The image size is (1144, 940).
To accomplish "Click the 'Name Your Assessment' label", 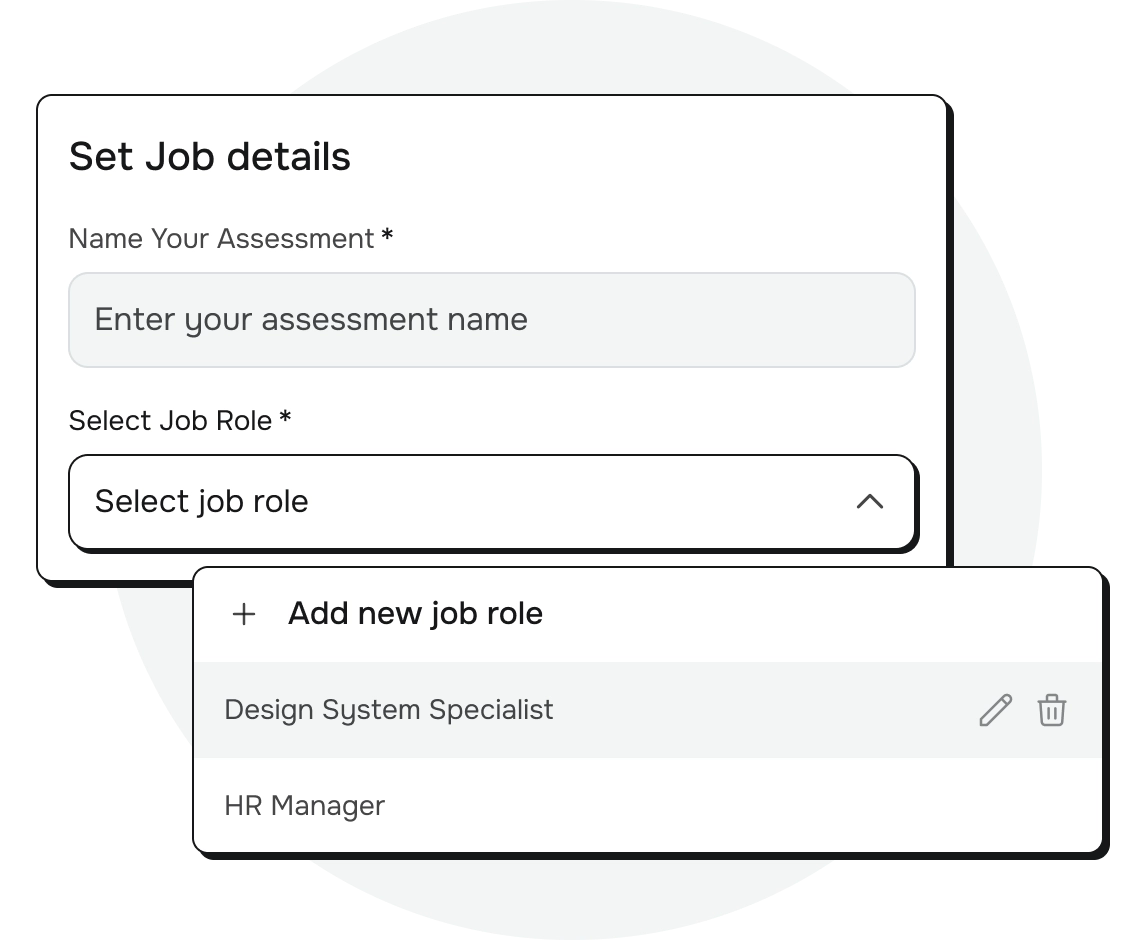I will point(221,239).
